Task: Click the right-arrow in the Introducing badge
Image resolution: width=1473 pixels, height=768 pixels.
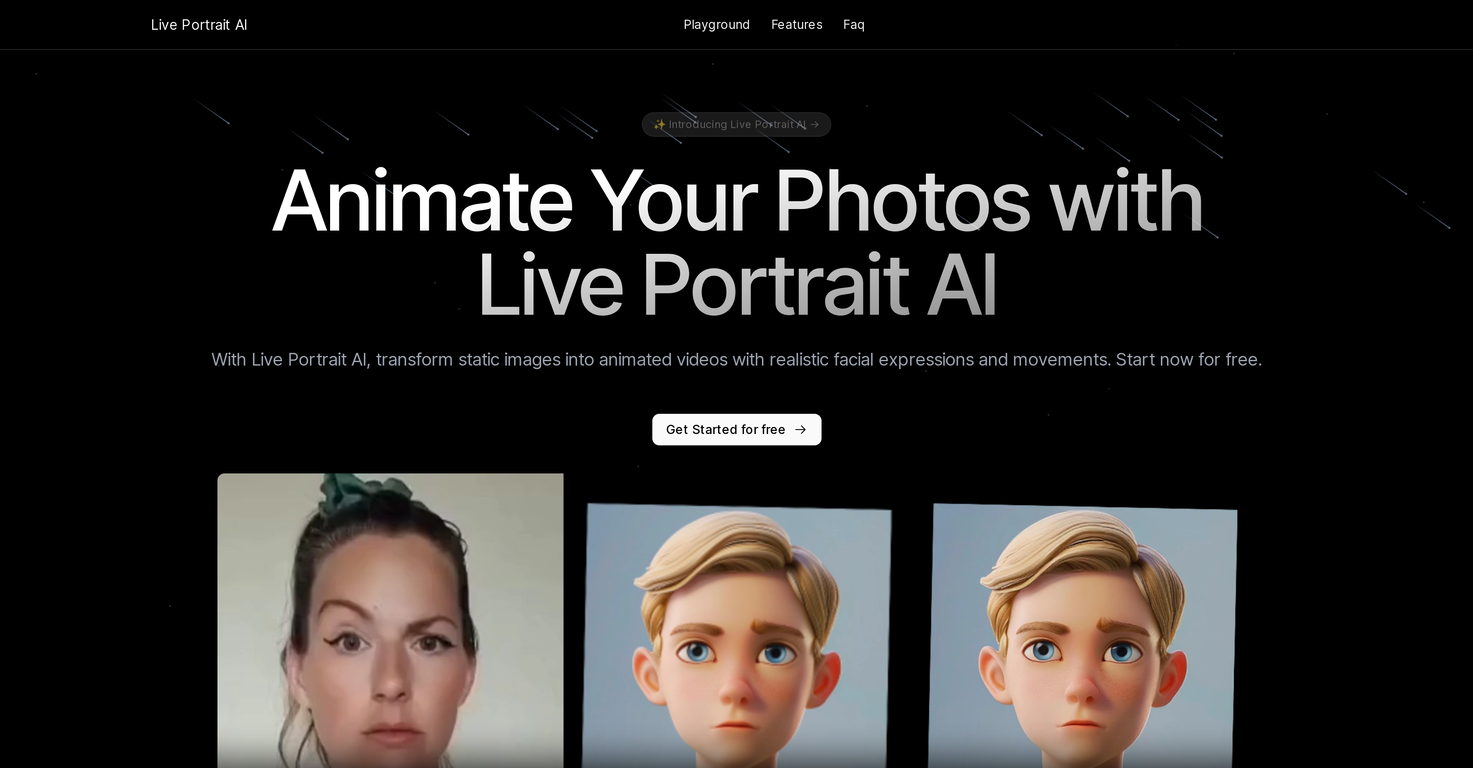Action: 815,124
